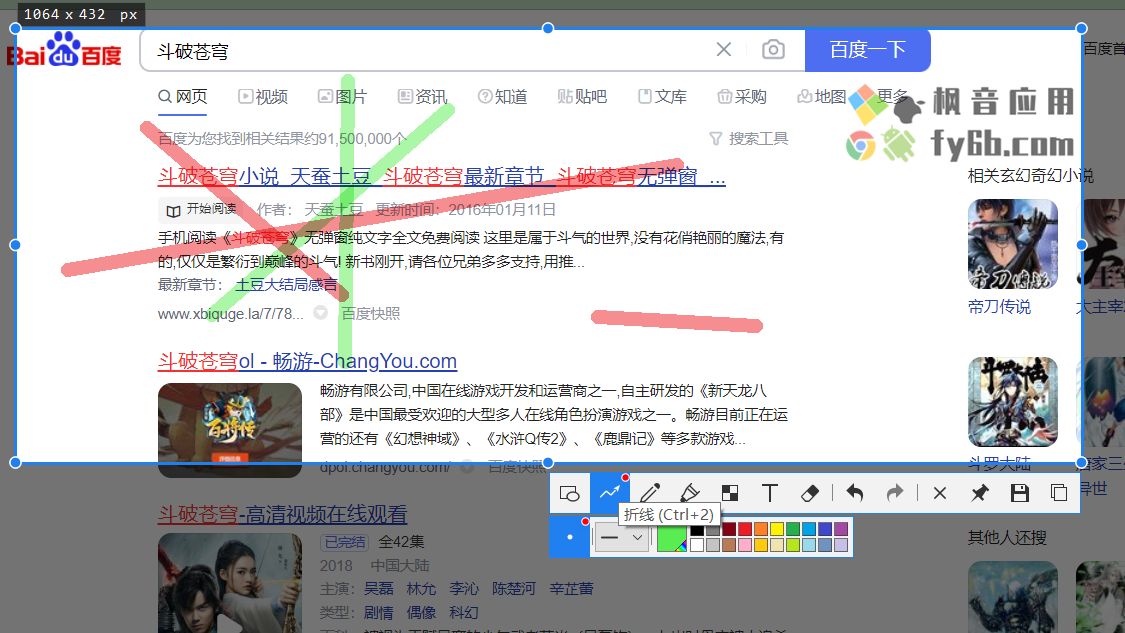Pick the yellow color swatch
This screenshot has width=1125, height=633.
point(777,530)
